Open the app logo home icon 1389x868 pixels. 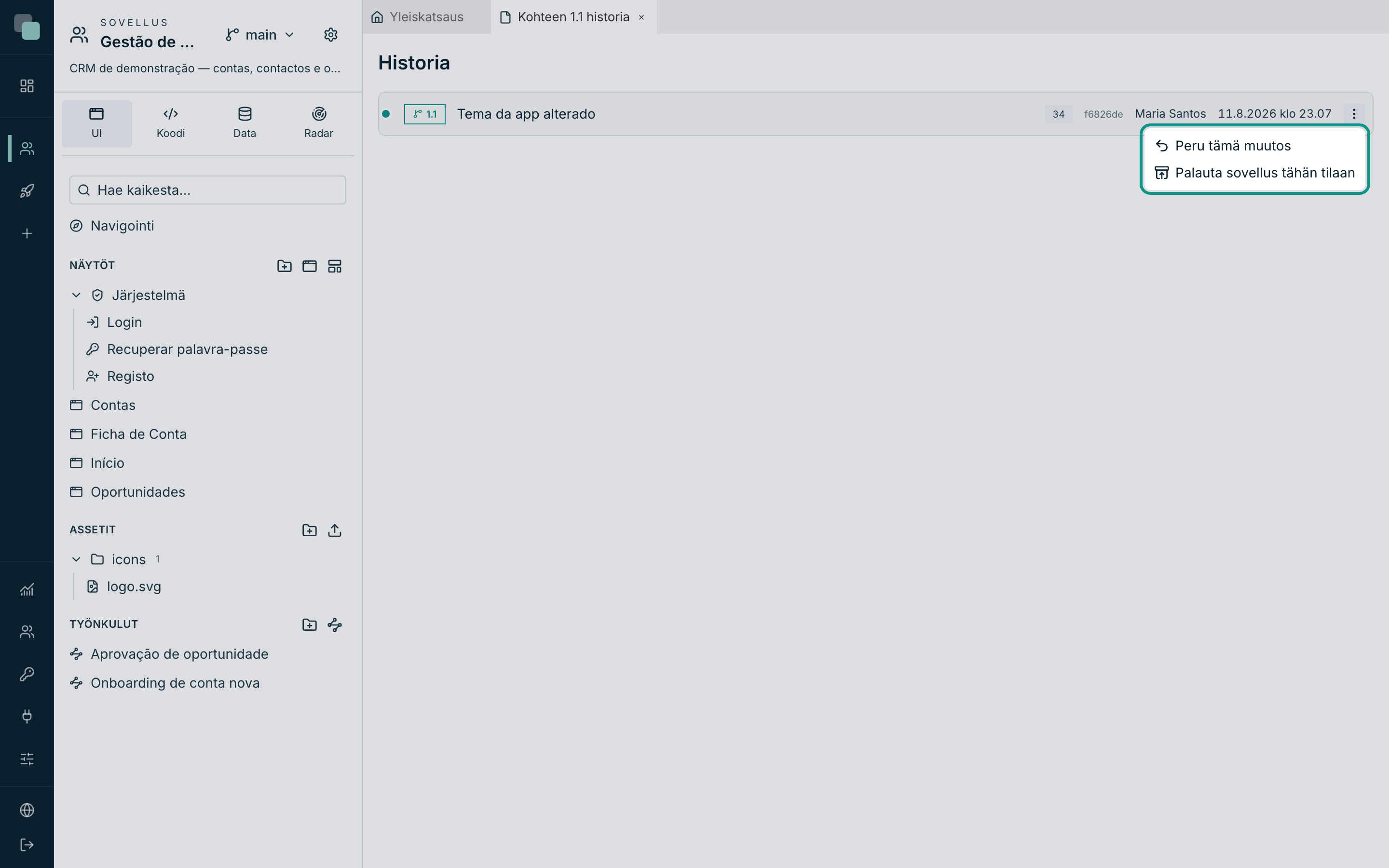click(27, 27)
